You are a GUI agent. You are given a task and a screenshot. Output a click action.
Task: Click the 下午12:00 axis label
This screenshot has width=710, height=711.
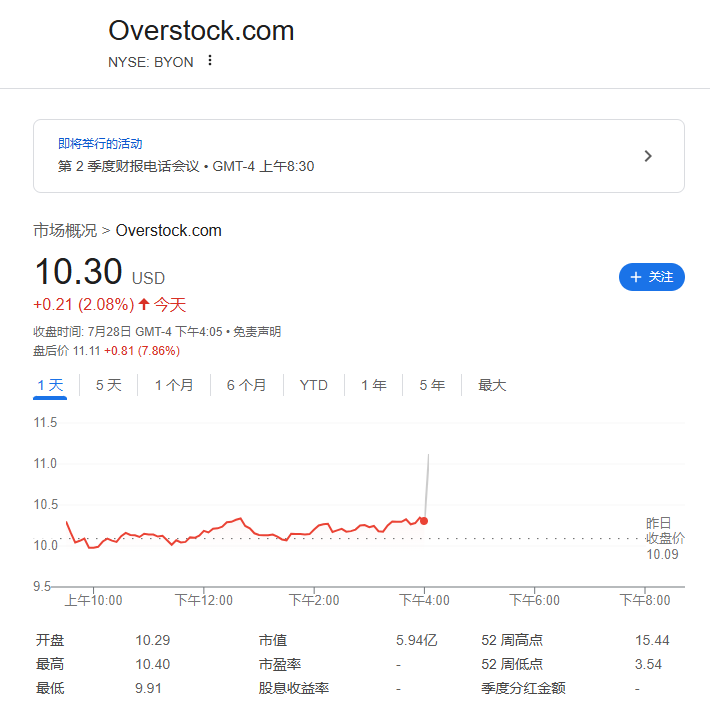204,600
